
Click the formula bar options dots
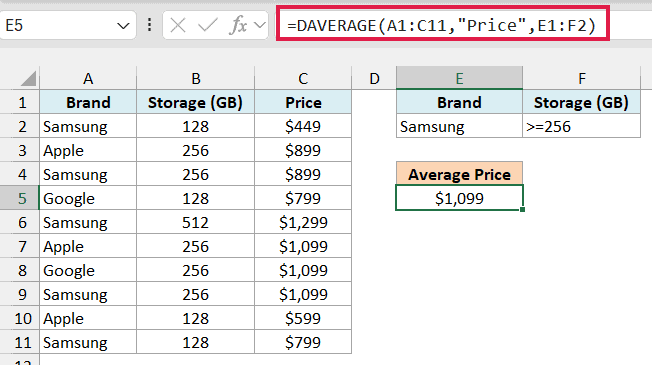(x=149, y=25)
